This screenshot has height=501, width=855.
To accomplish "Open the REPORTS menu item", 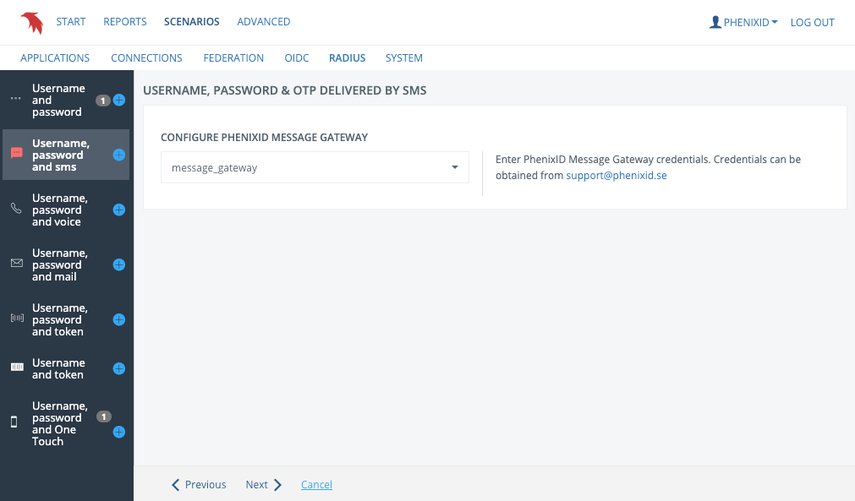I will click(x=125, y=22).
